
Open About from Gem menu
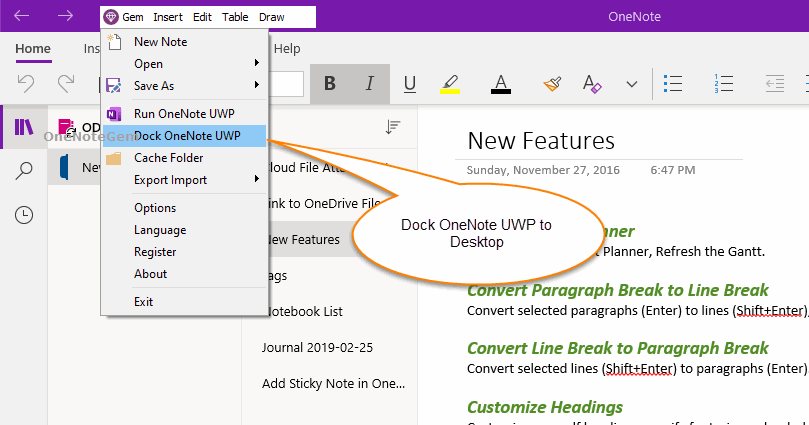[184, 274]
